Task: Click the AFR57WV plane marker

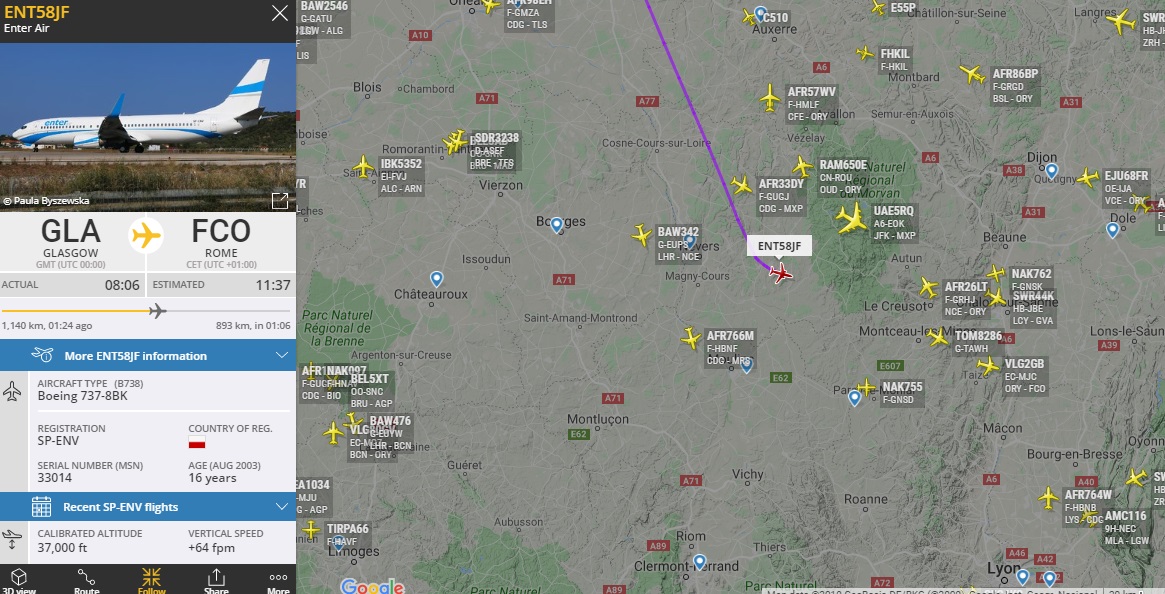Action: click(770, 98)
